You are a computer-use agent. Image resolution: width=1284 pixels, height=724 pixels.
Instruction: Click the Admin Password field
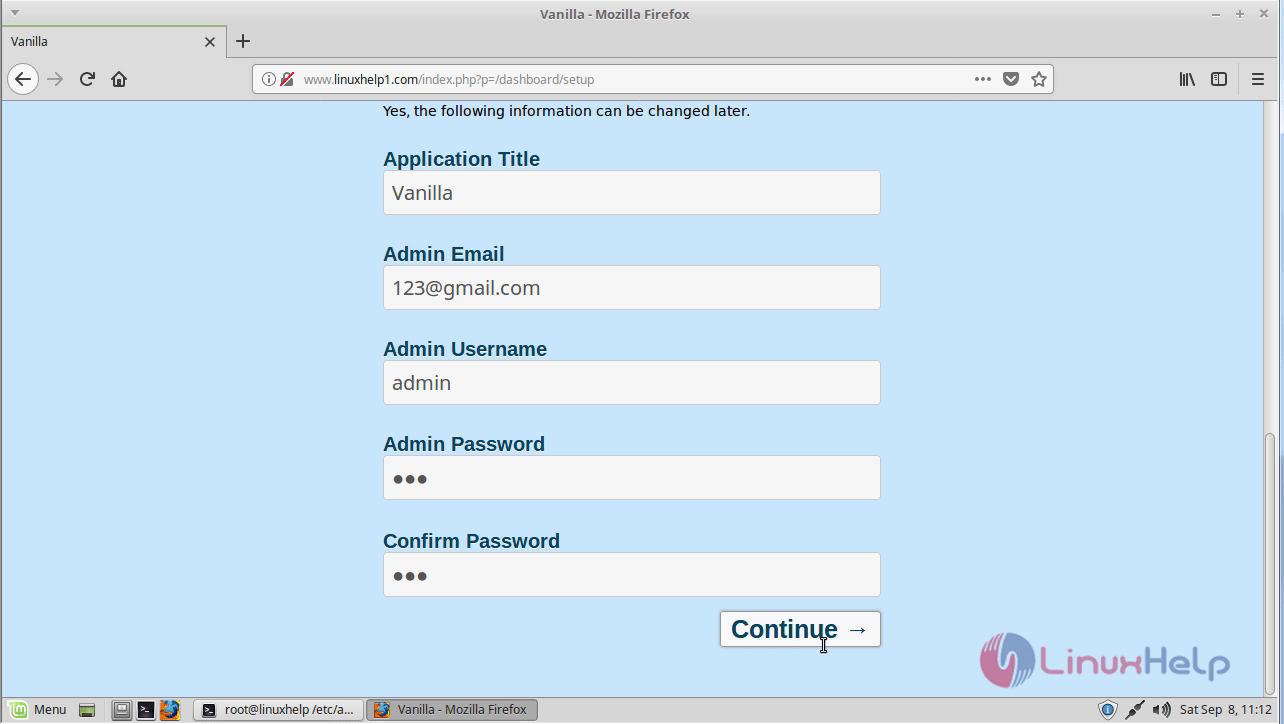pos(632,478)
